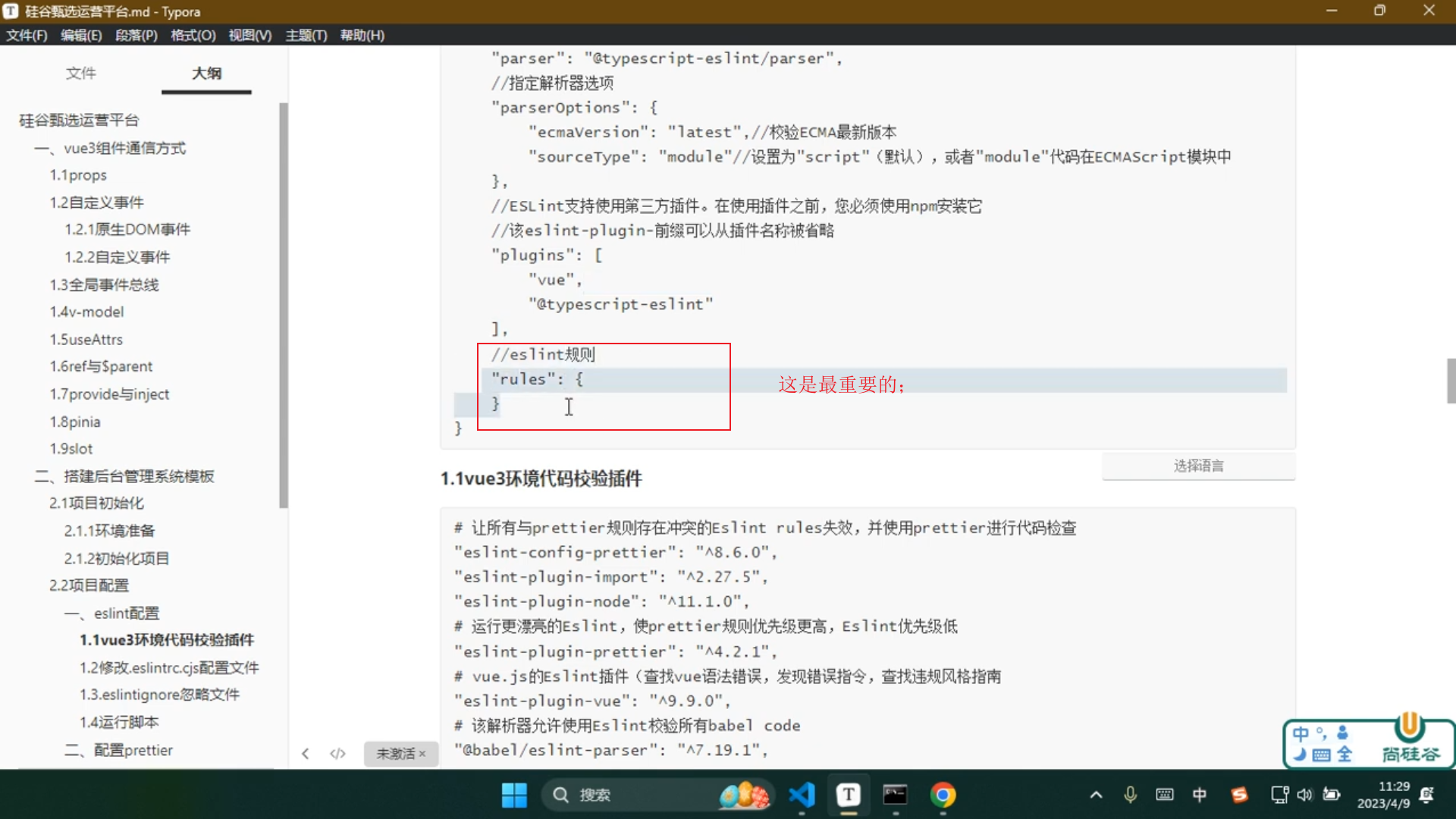Open the 格式(O) menu
This screenshot has height=819, width=1456.
pyautogui.click(x=193, y=35)
